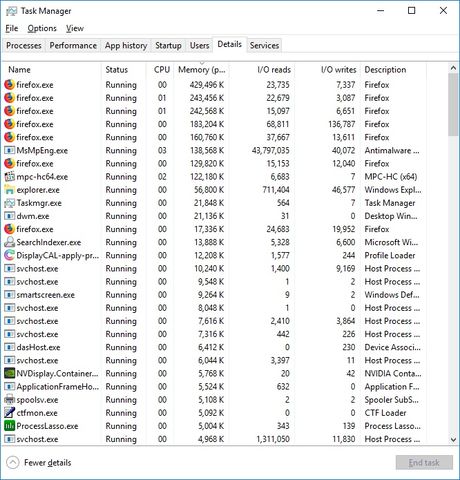Viewport: 460px width, 480px height.
Task: Click the Taskmgr.exe icon in the list
Action: click(x=9, y=203)
